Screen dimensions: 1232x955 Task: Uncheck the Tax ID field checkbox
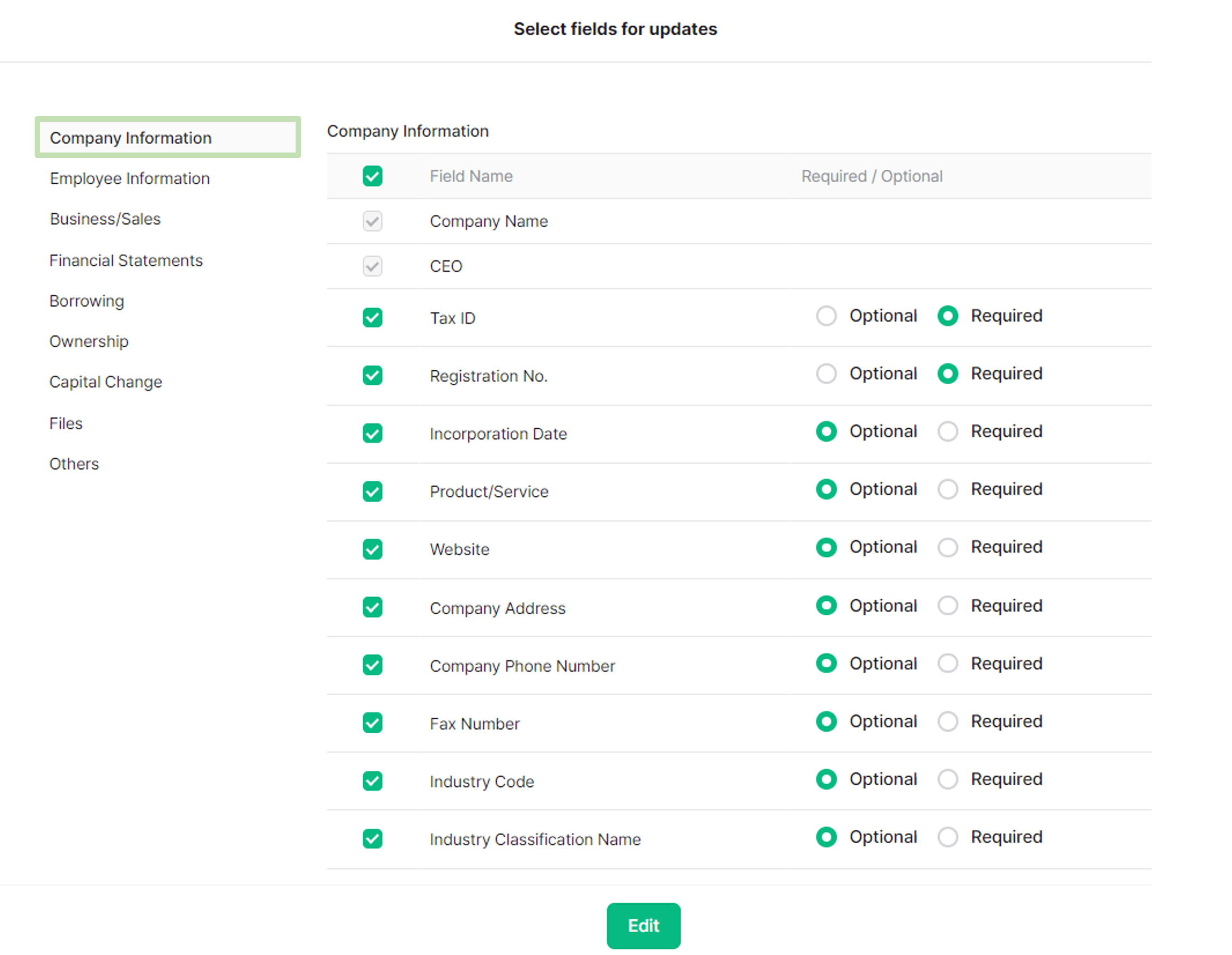point(372,317)
